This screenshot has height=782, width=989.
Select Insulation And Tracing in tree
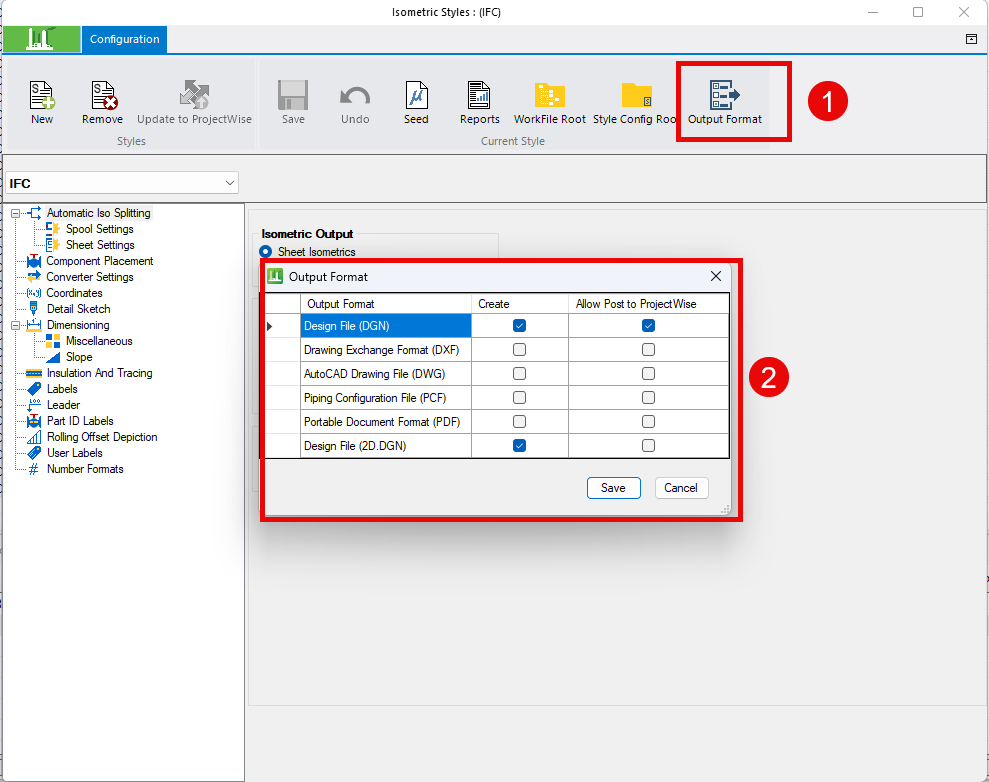point(99,373)
